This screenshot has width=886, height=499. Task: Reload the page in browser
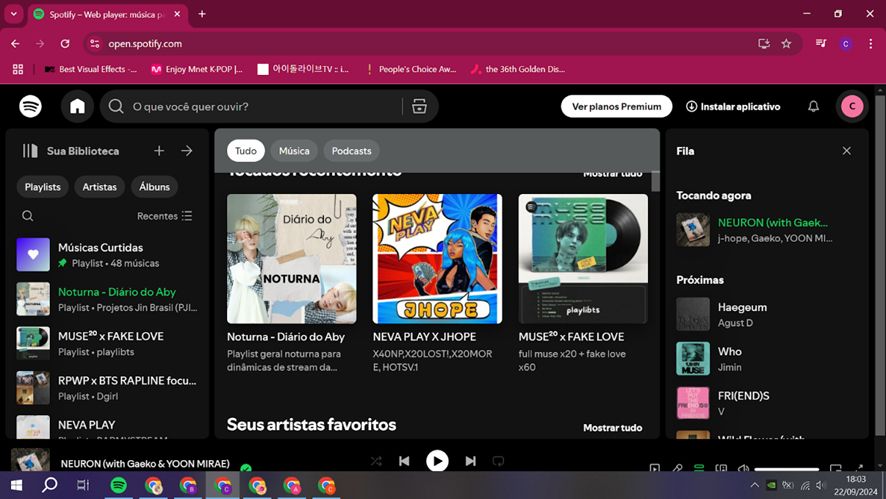(x=65, y=44)
